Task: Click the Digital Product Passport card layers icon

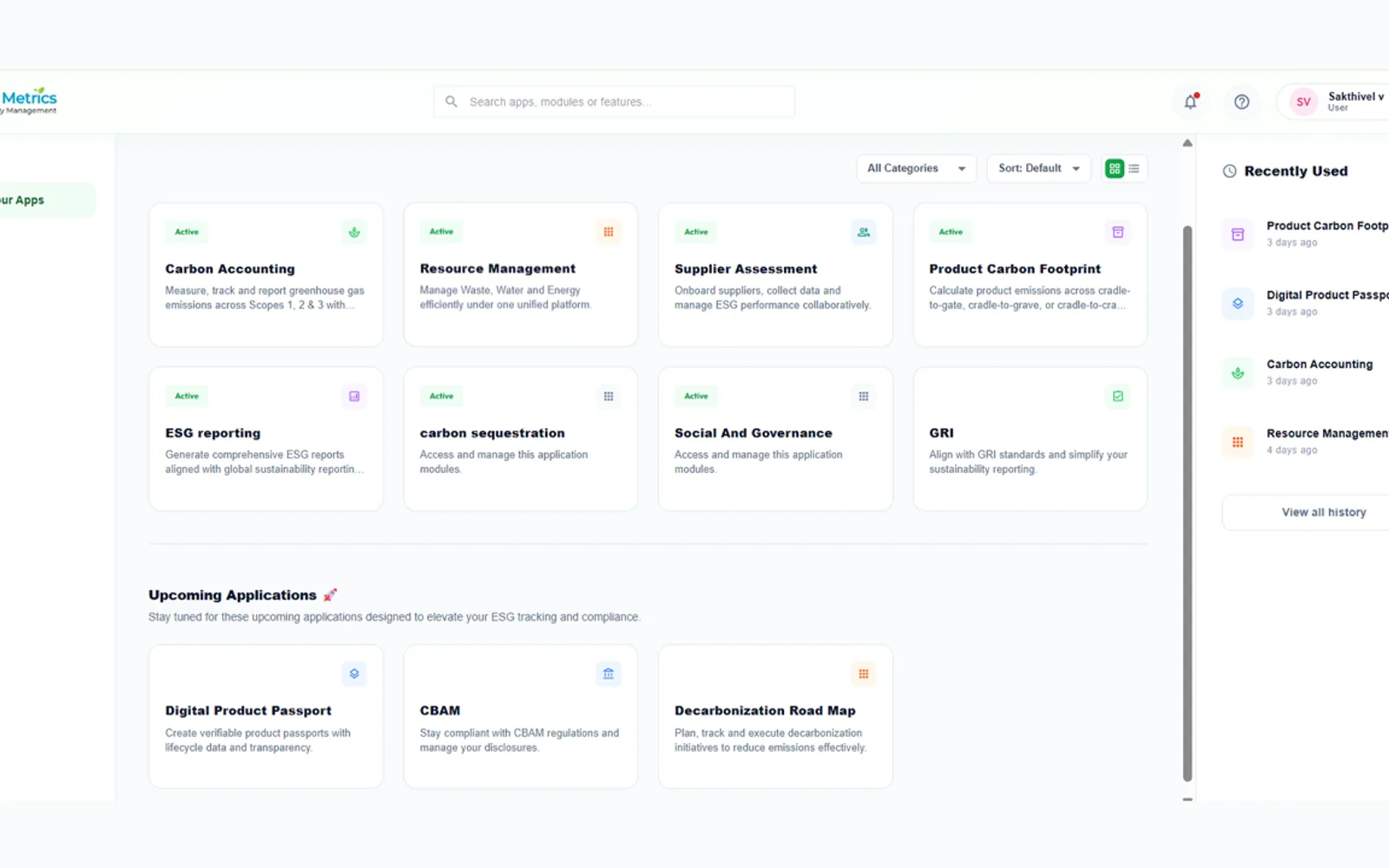Action: click(354, 674)
